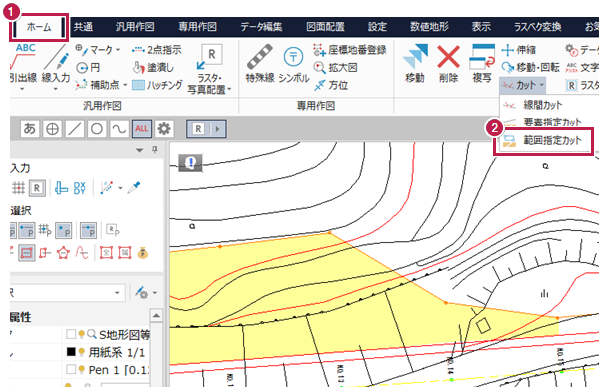Toggle S地形図等 checkbox
599x387 pixels.
[71, 334]
